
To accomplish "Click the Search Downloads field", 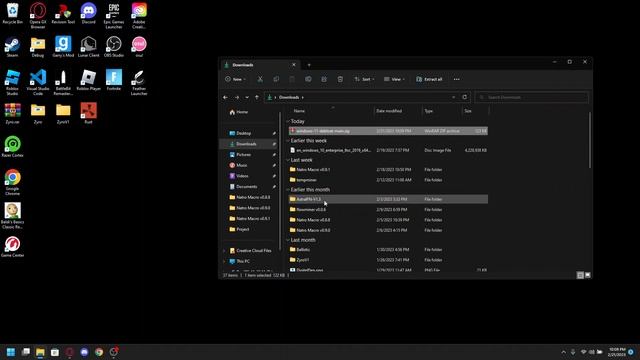I will pyautogui.click(x=531, y=97).
